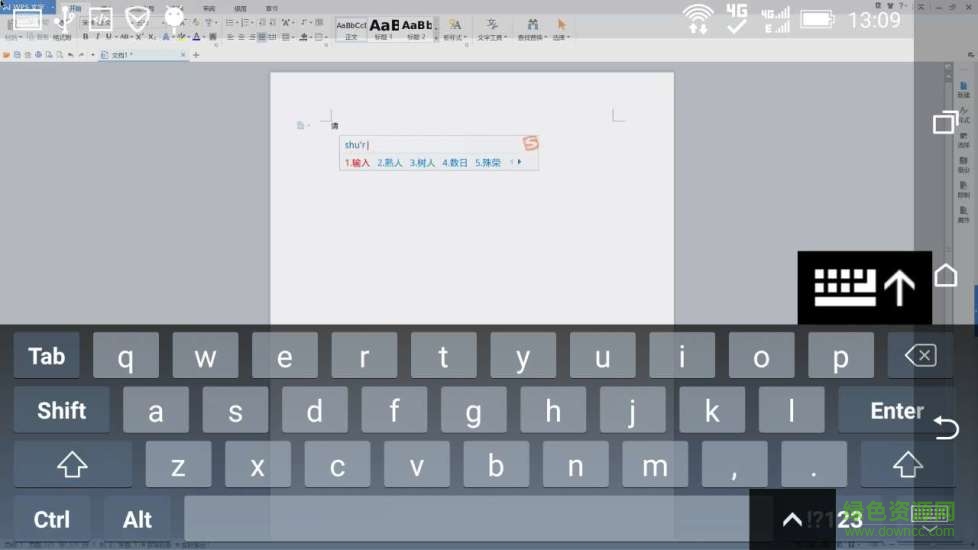This screenshot has height=550, width=978.
Task: Show next IME candidates page arrow
Action: 520,162
